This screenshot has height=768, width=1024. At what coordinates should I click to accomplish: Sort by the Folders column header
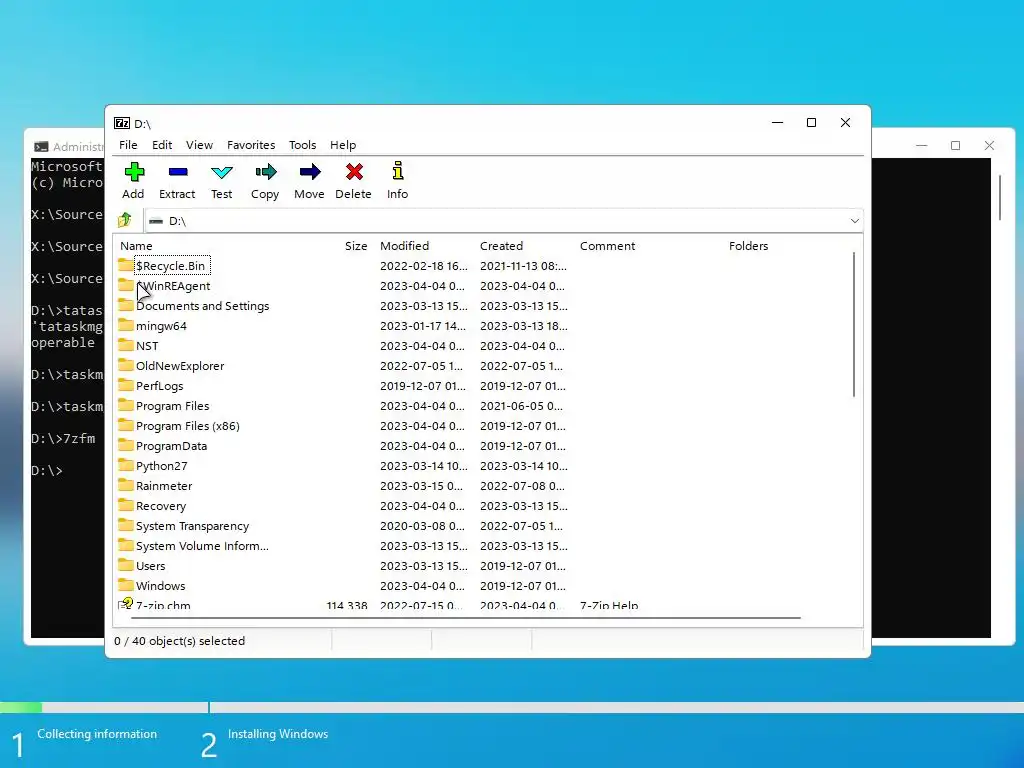[x=748, y=246]
